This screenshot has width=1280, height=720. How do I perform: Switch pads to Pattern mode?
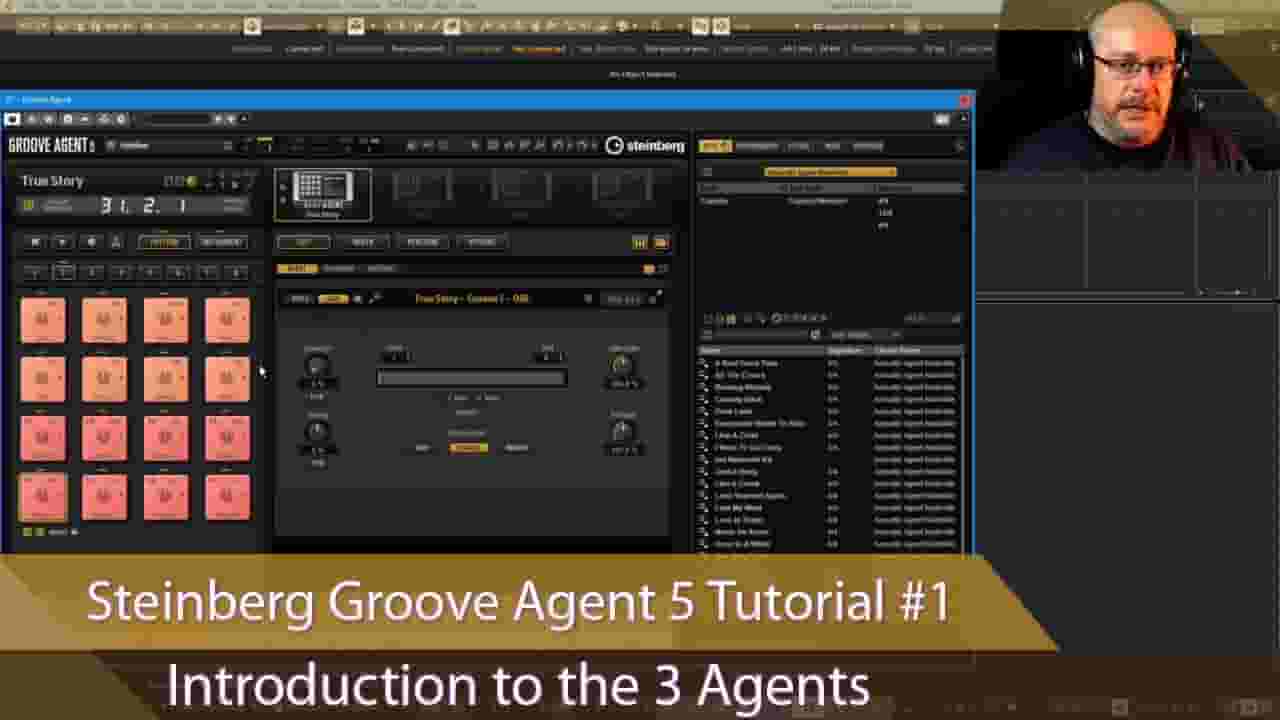(164, 242)
